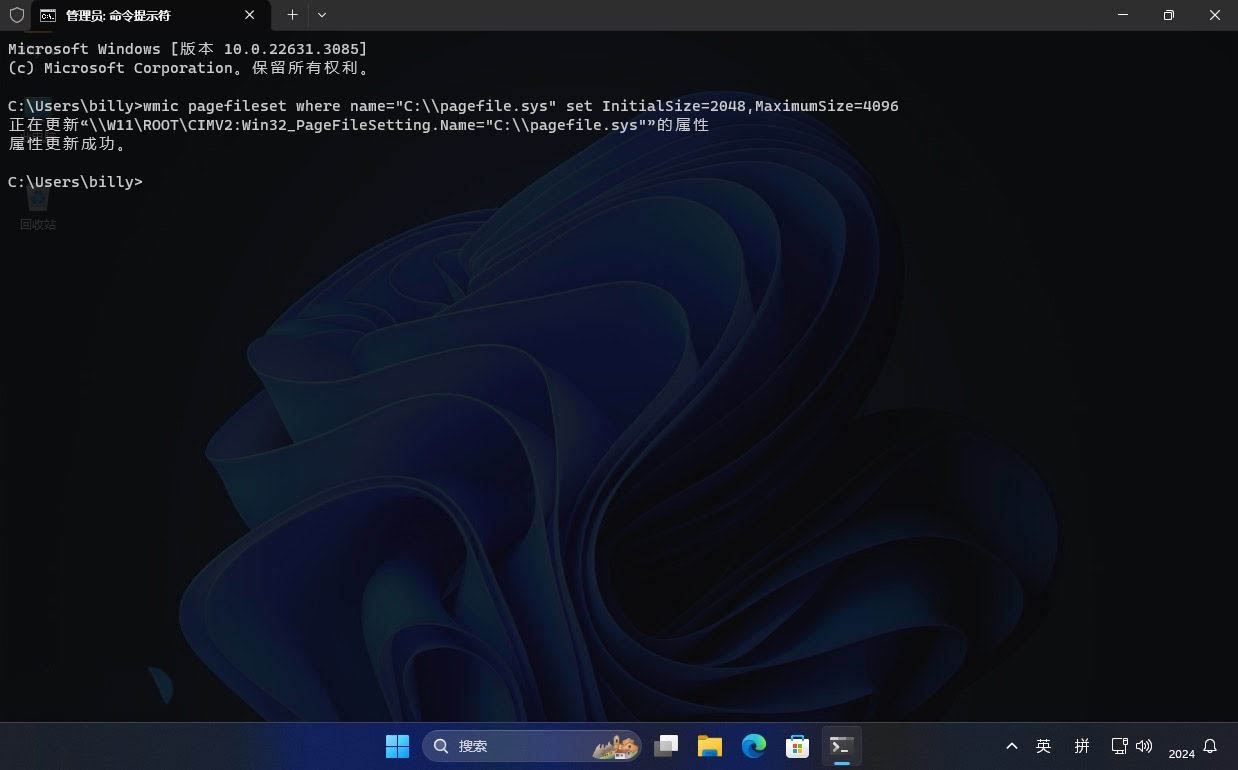The image size is (1238, 770).
Task: Close the 命令提示符 tab
Action: [250, 15]
